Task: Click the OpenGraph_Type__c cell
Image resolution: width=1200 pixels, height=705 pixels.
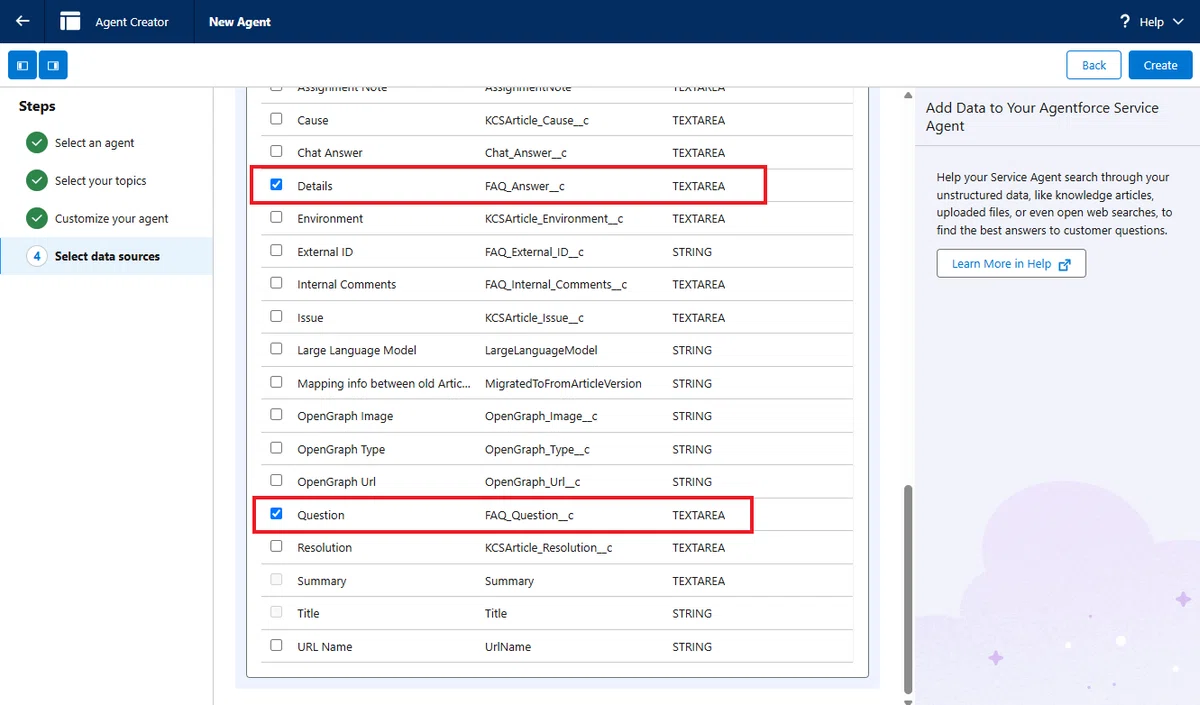Action: pos(538,450)
